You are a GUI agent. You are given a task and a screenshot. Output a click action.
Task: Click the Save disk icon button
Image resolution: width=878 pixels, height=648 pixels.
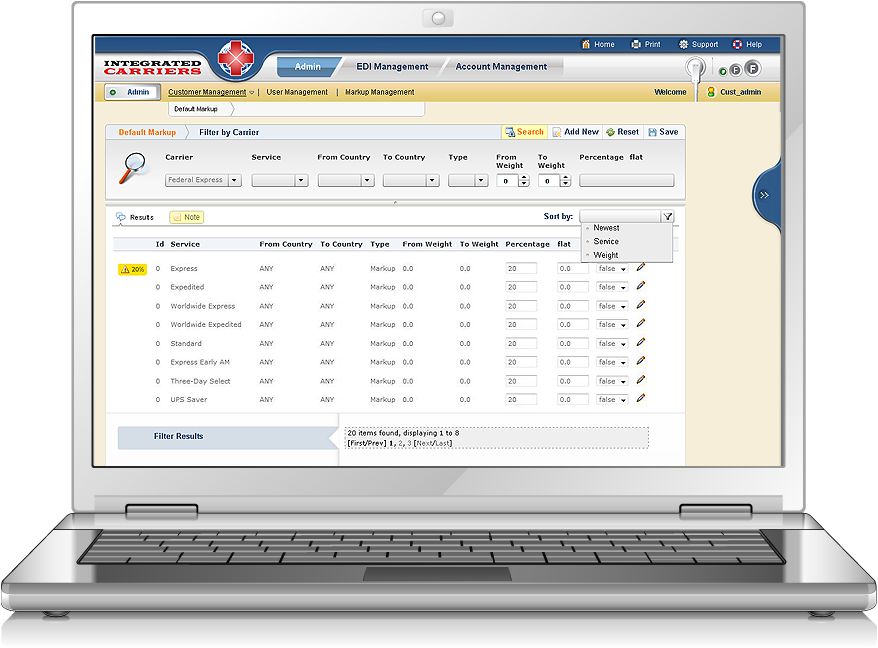[652, 132]
